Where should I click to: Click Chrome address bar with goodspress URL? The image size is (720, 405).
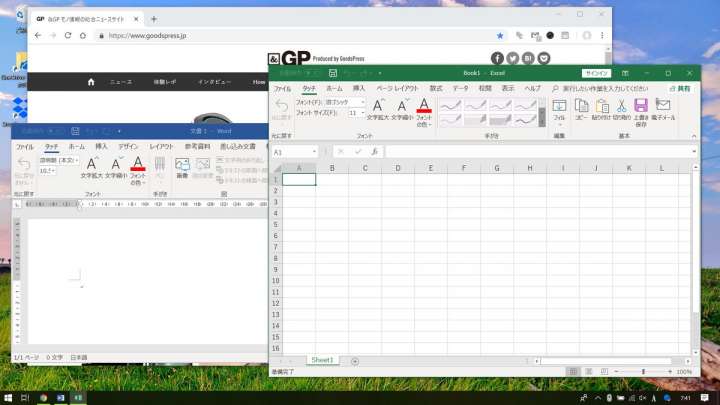click(x=294, y=35)
